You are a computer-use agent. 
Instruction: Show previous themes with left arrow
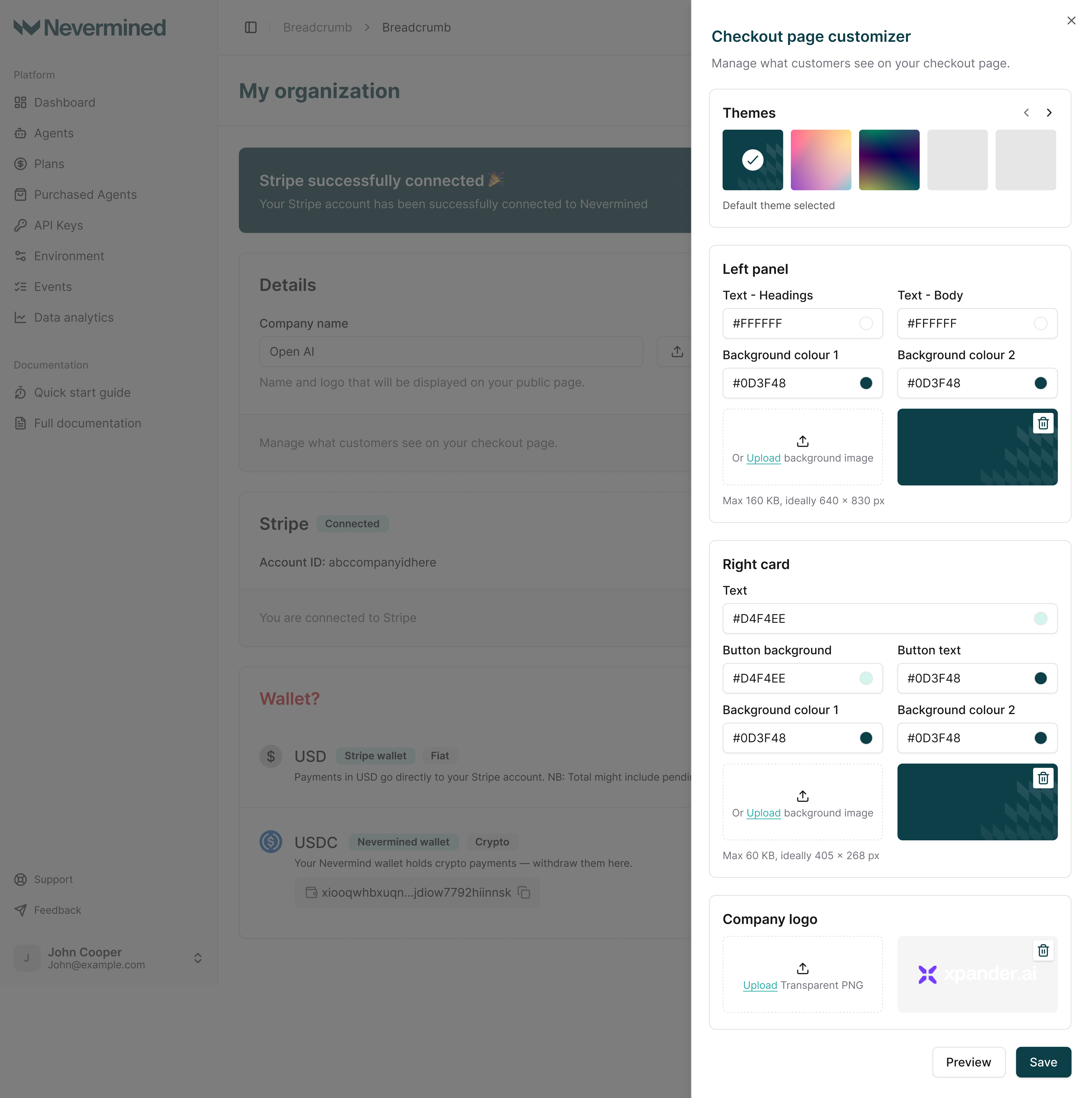1027,113
